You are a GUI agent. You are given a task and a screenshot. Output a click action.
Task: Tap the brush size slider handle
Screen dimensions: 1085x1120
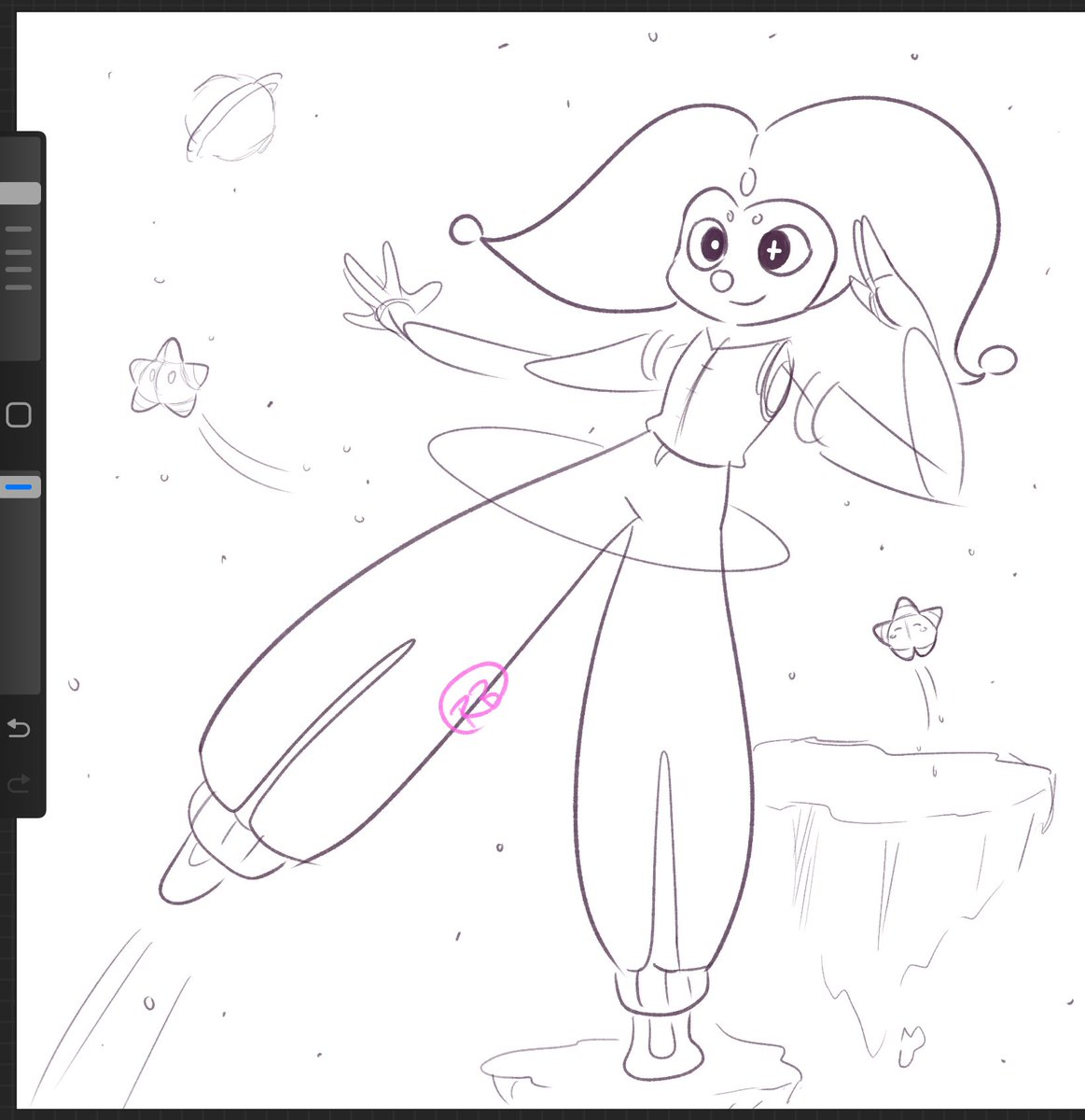pos(20,192)
